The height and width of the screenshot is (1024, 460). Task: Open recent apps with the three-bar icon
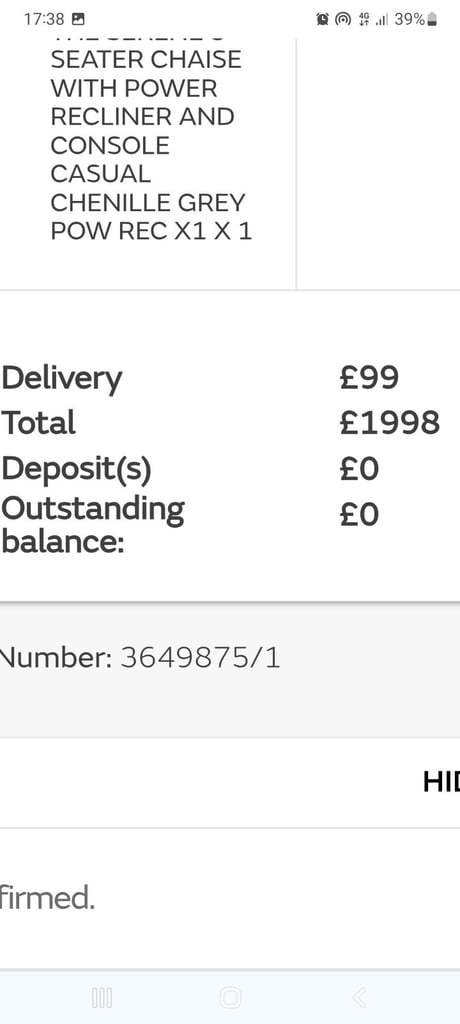[102, 997]
